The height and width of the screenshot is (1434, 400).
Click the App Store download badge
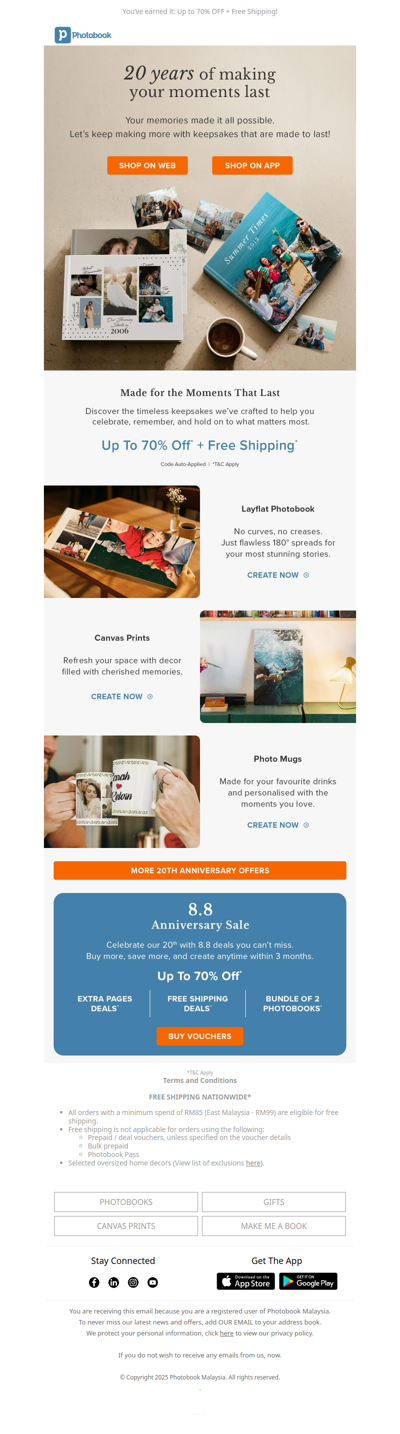tap(246, 1281)
